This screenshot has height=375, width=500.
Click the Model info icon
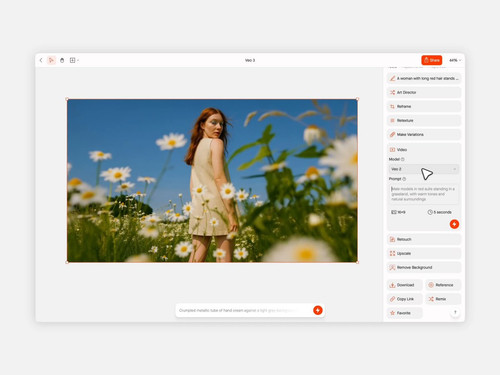pos(403,159)
